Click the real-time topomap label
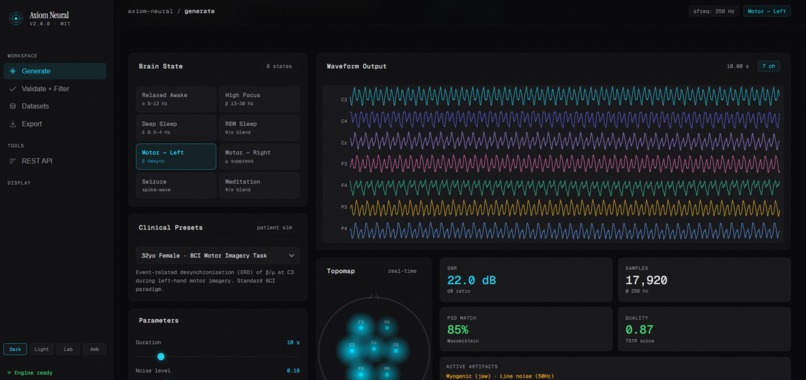The height and width of the screenshot is (380, 806). [402, 271]
